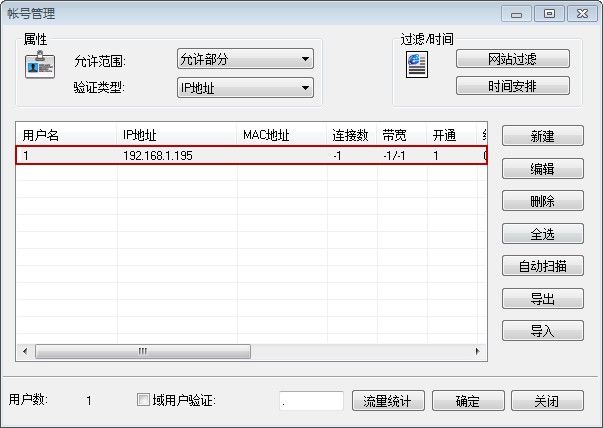Sort by the 用户名 column header
This screenshot has height=428, width=603.
66,135
